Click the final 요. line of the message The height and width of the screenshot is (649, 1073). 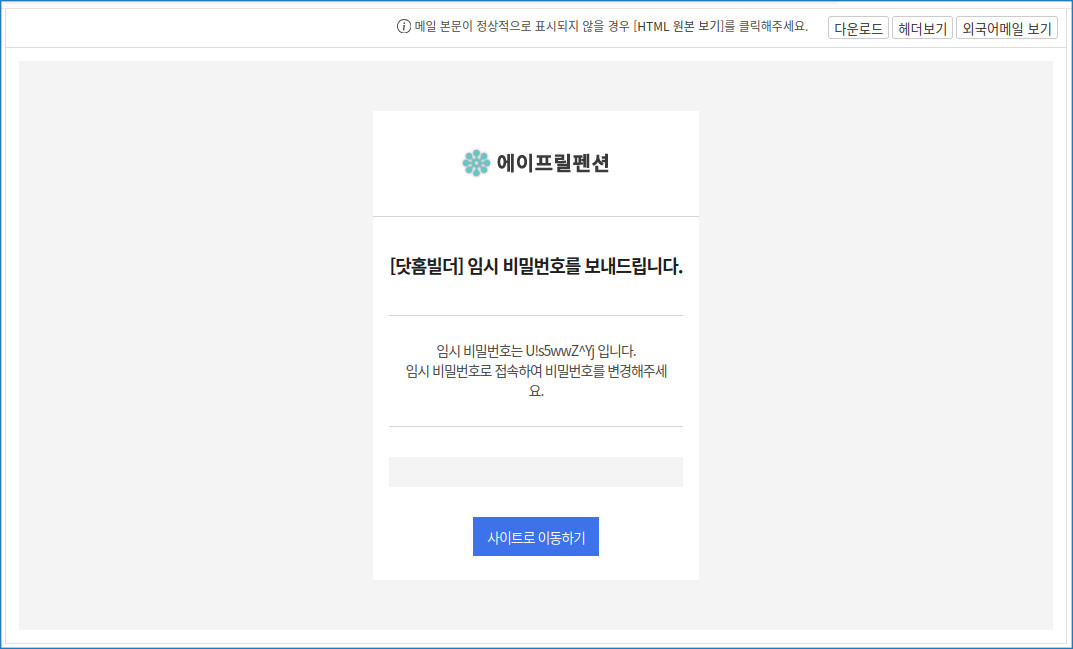pyautogui.click(x=536, y=391)
